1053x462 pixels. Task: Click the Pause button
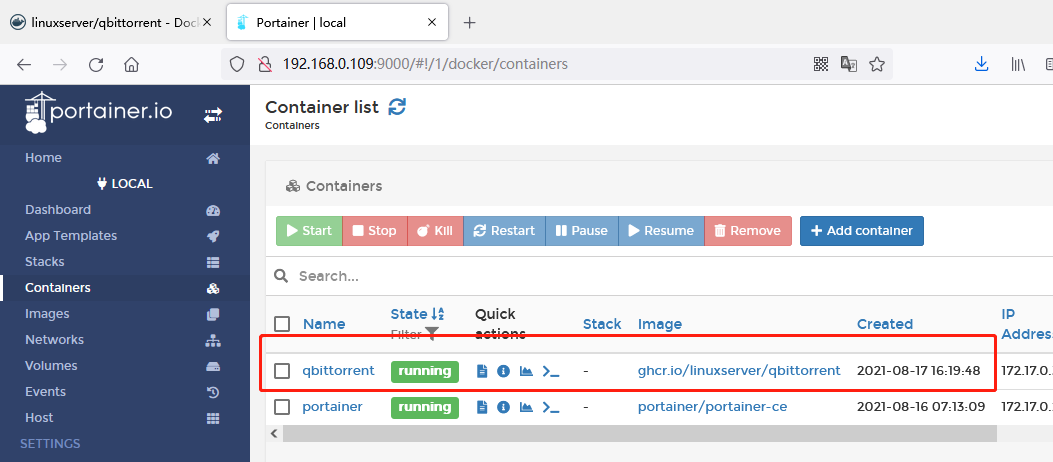[x=582, y=230]
